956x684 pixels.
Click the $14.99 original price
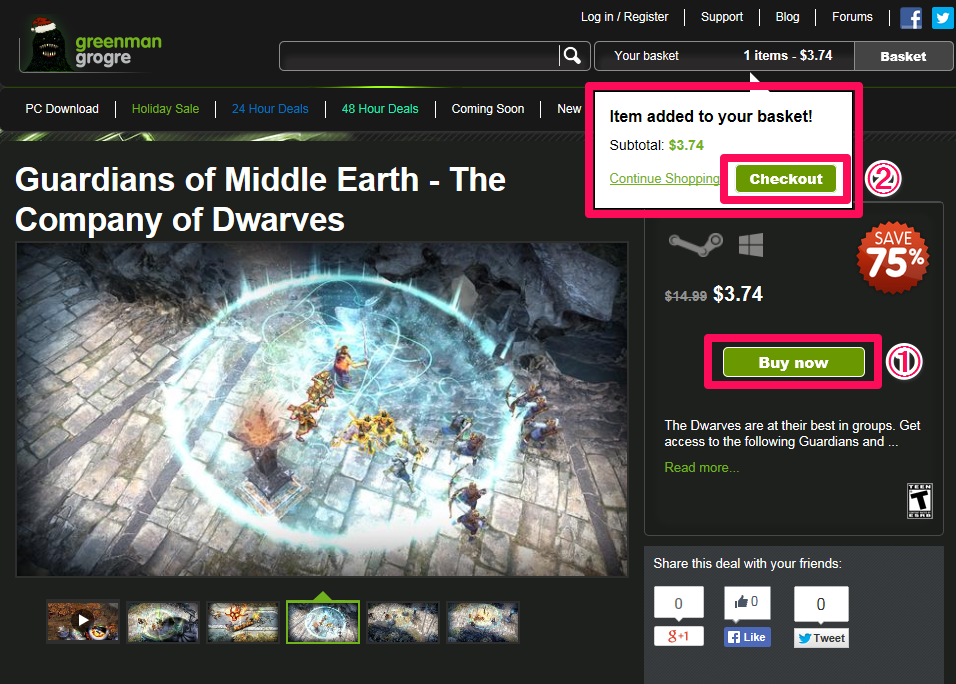click(685, 296)
